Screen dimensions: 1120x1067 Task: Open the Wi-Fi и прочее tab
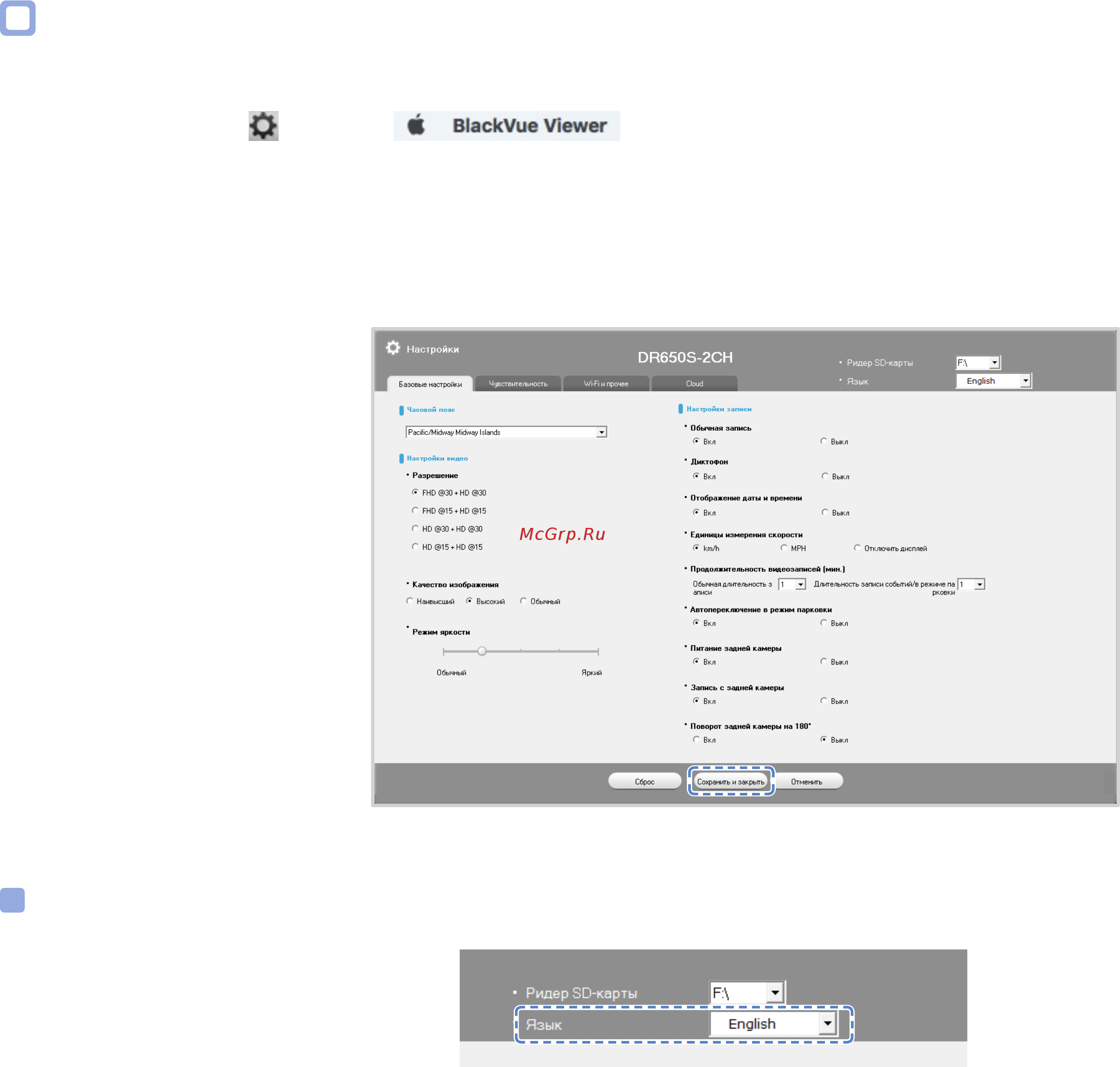[606, 384]
